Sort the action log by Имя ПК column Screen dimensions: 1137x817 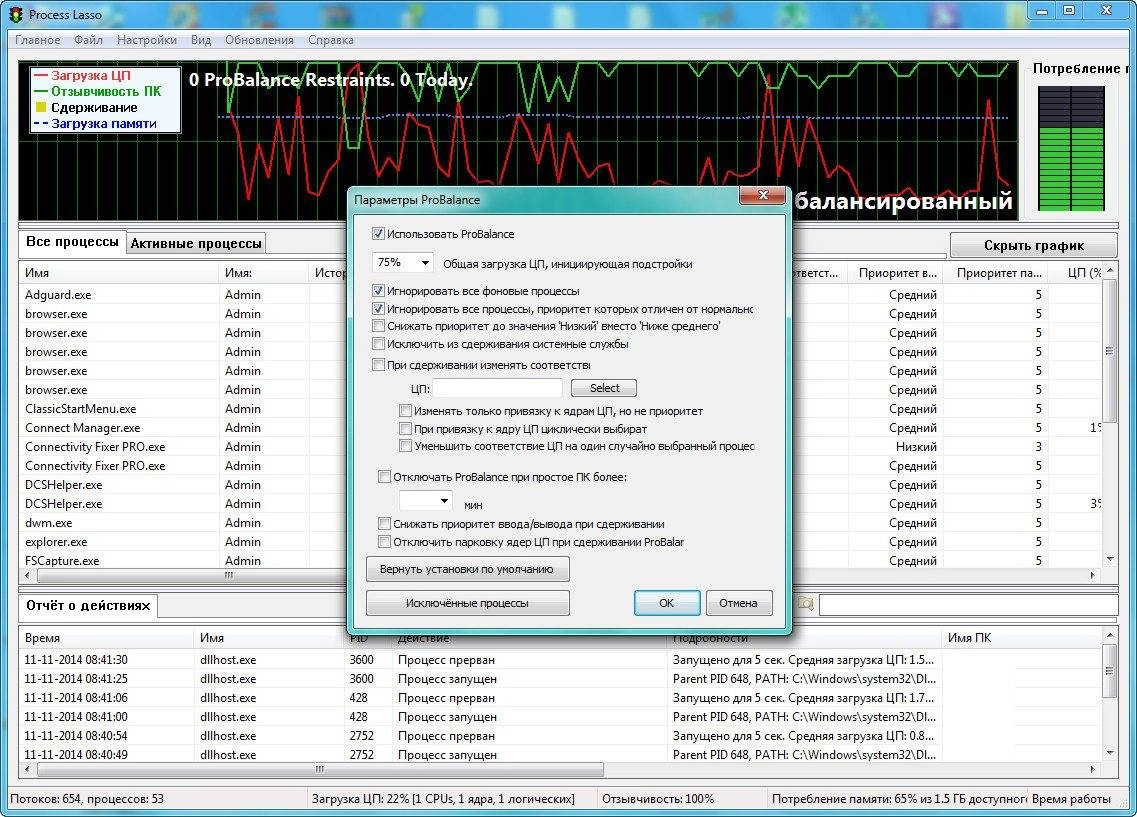1021,638
